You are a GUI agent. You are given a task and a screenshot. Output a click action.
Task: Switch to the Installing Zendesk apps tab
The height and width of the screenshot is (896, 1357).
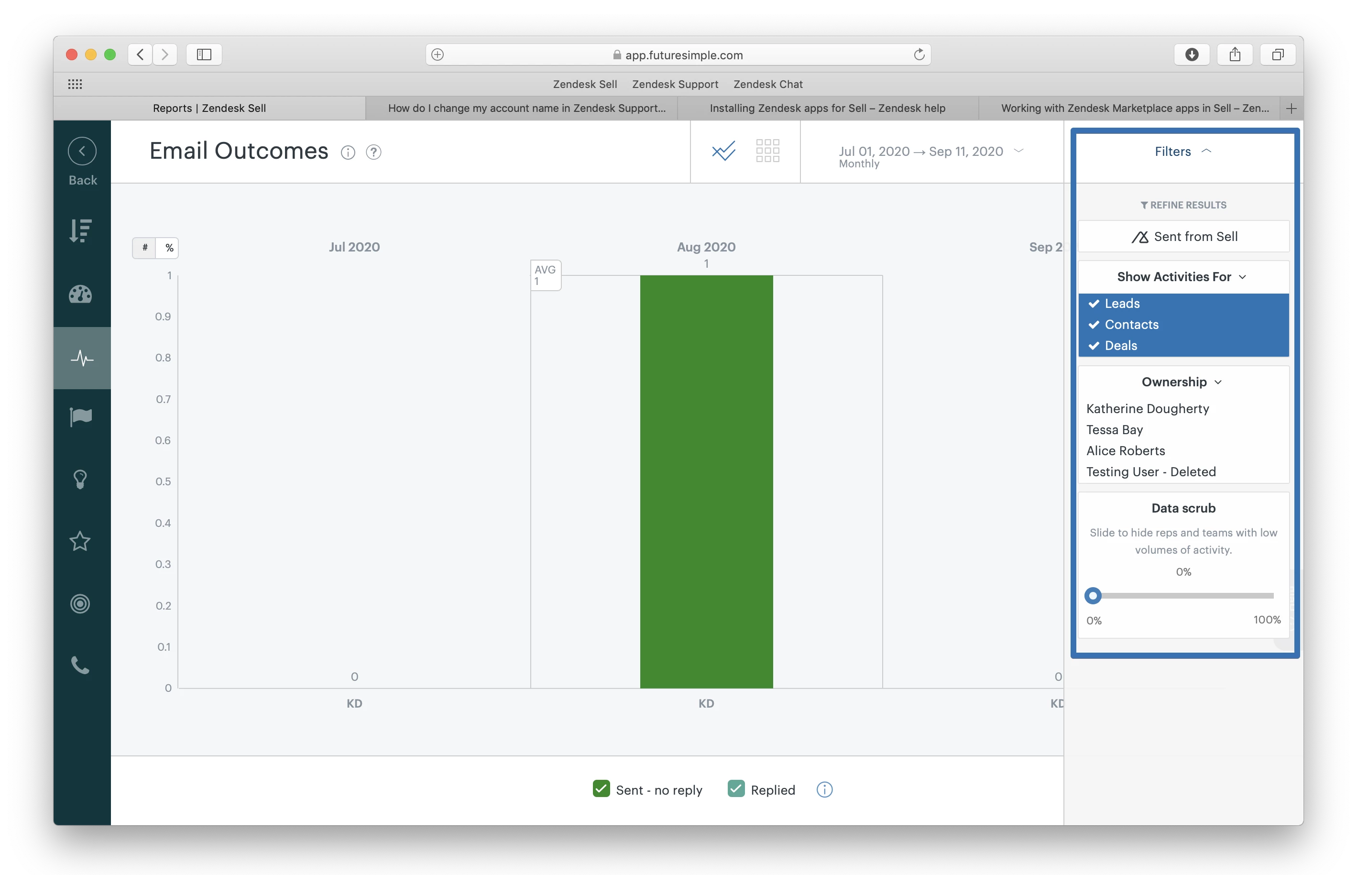(827, 108)
